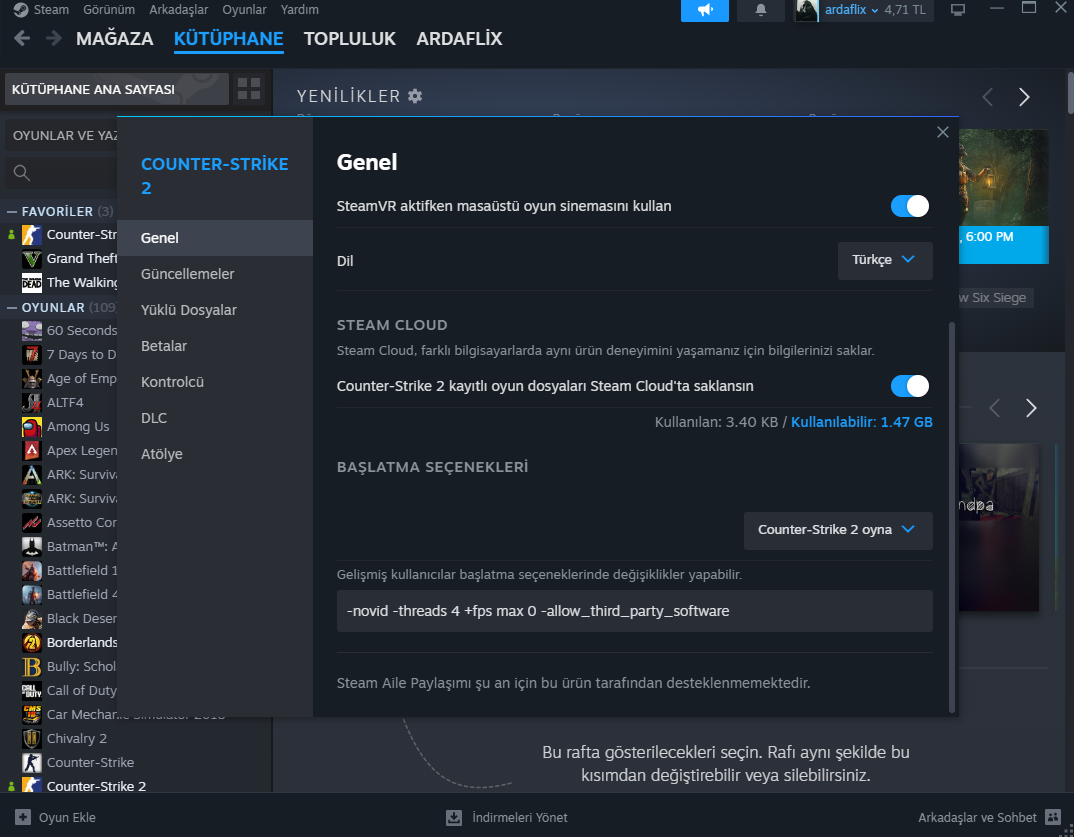Click the Assetto Corsa game icon

click(32, 523)
